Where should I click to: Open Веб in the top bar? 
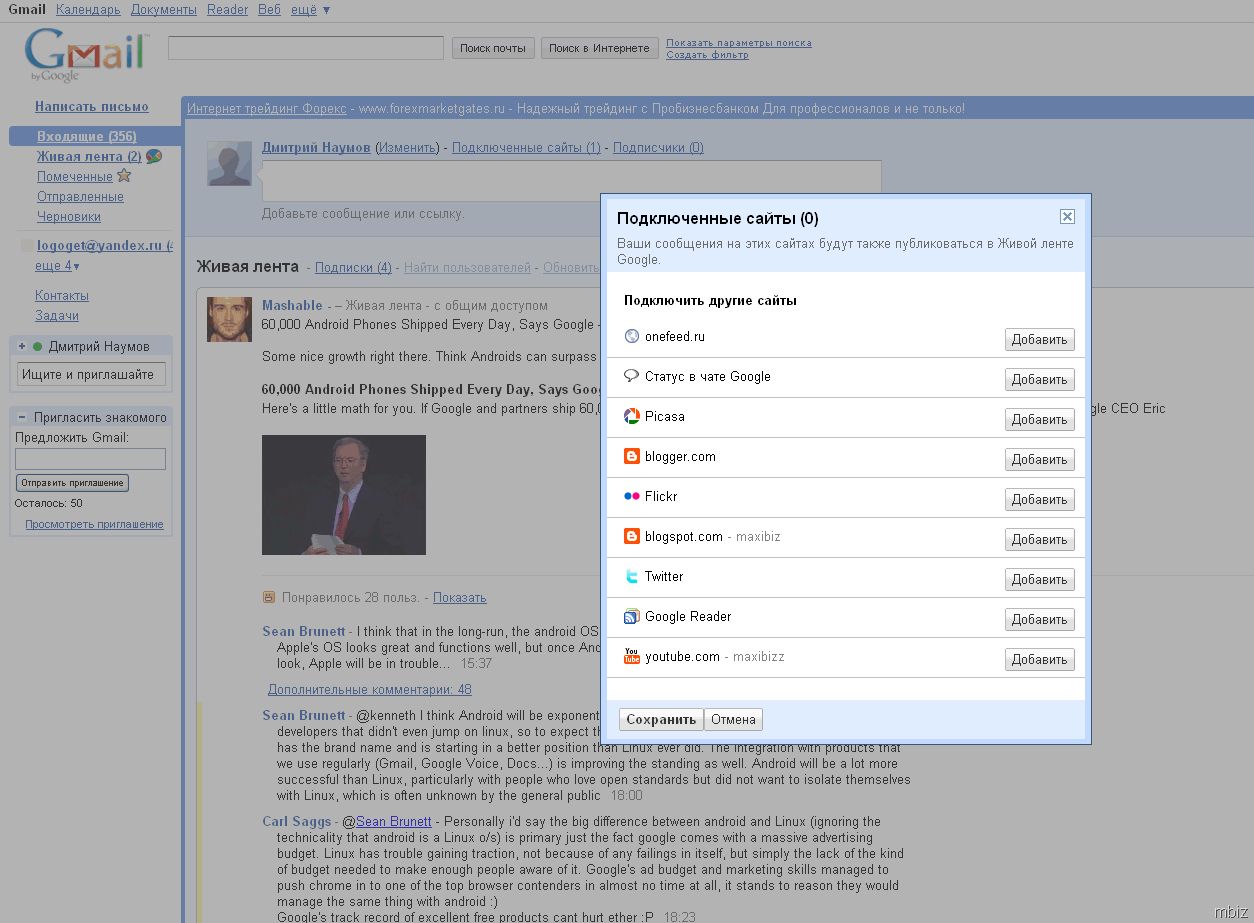[x=269, y=10]
